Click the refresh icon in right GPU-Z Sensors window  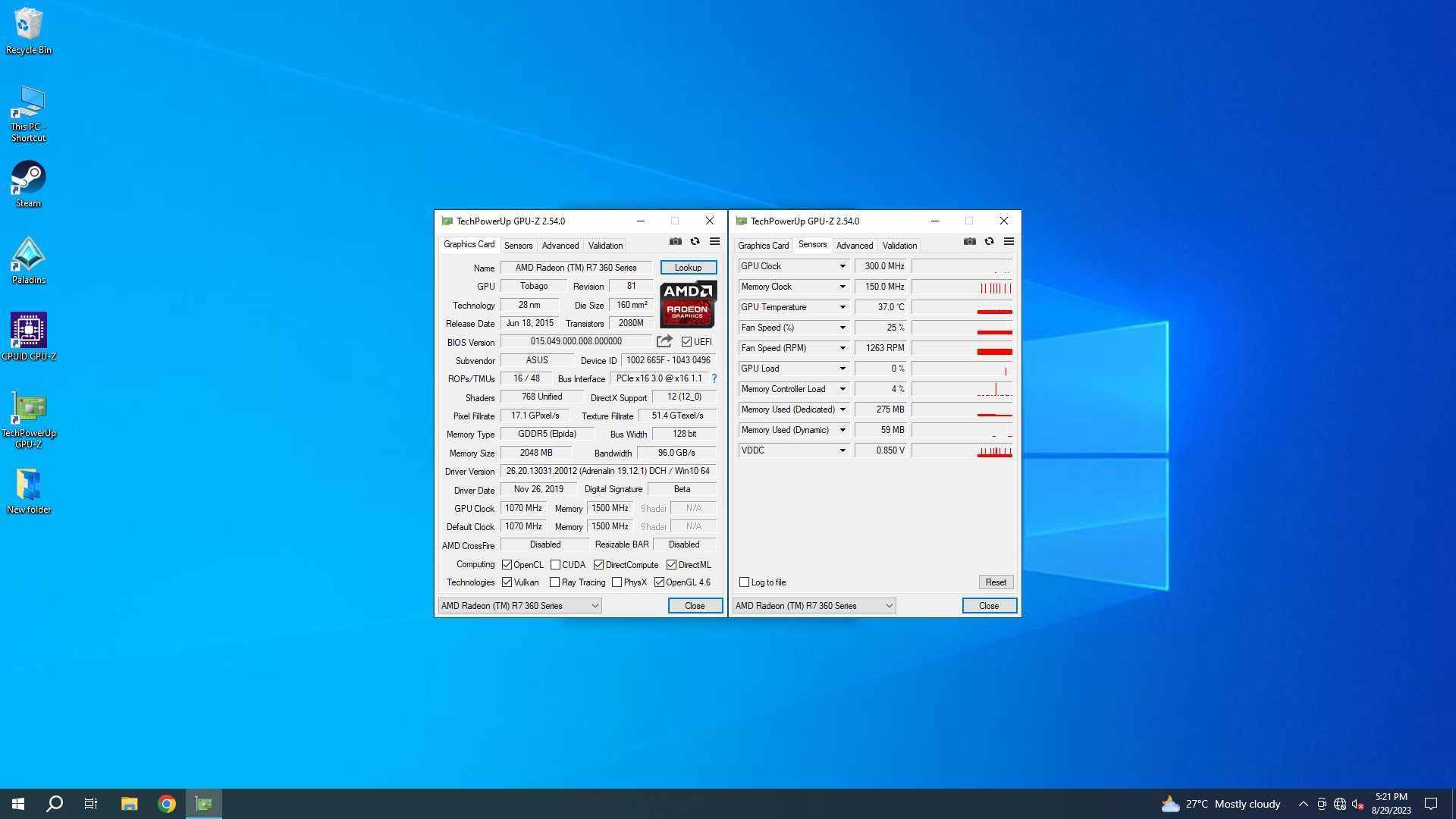coord(989,241)
